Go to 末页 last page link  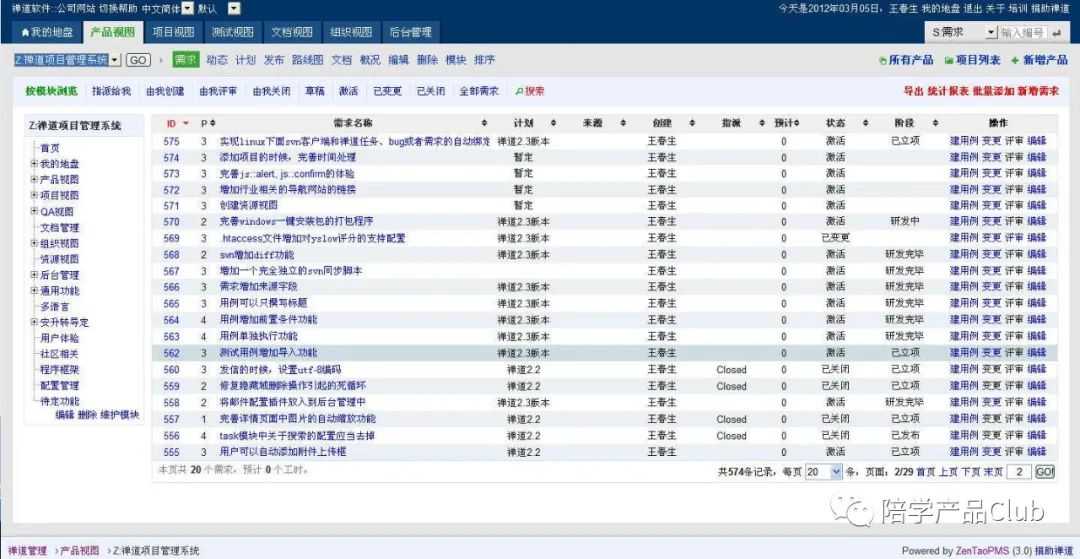click(x=993, y=472)
